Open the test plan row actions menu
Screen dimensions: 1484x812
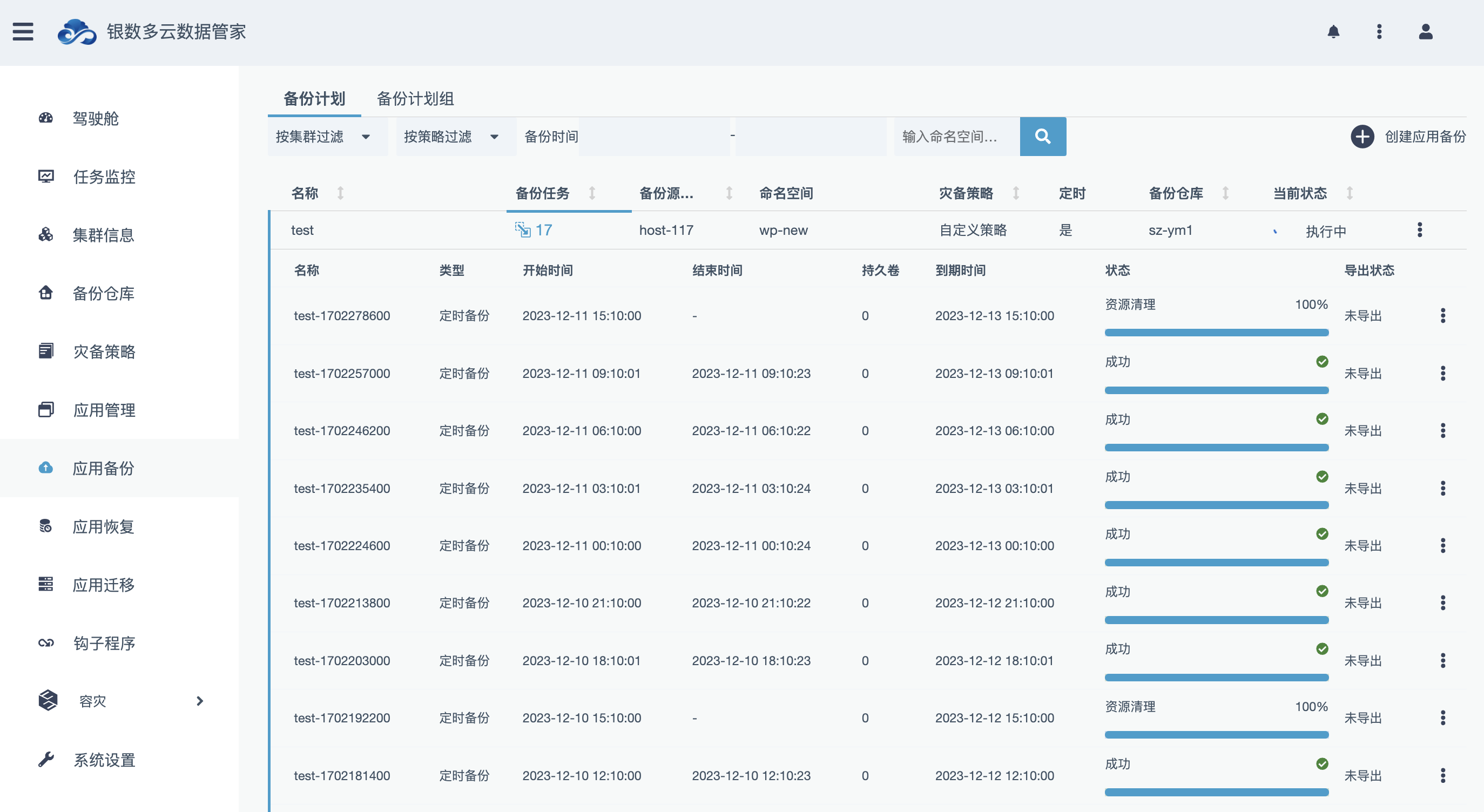[x=1420, y=230]
